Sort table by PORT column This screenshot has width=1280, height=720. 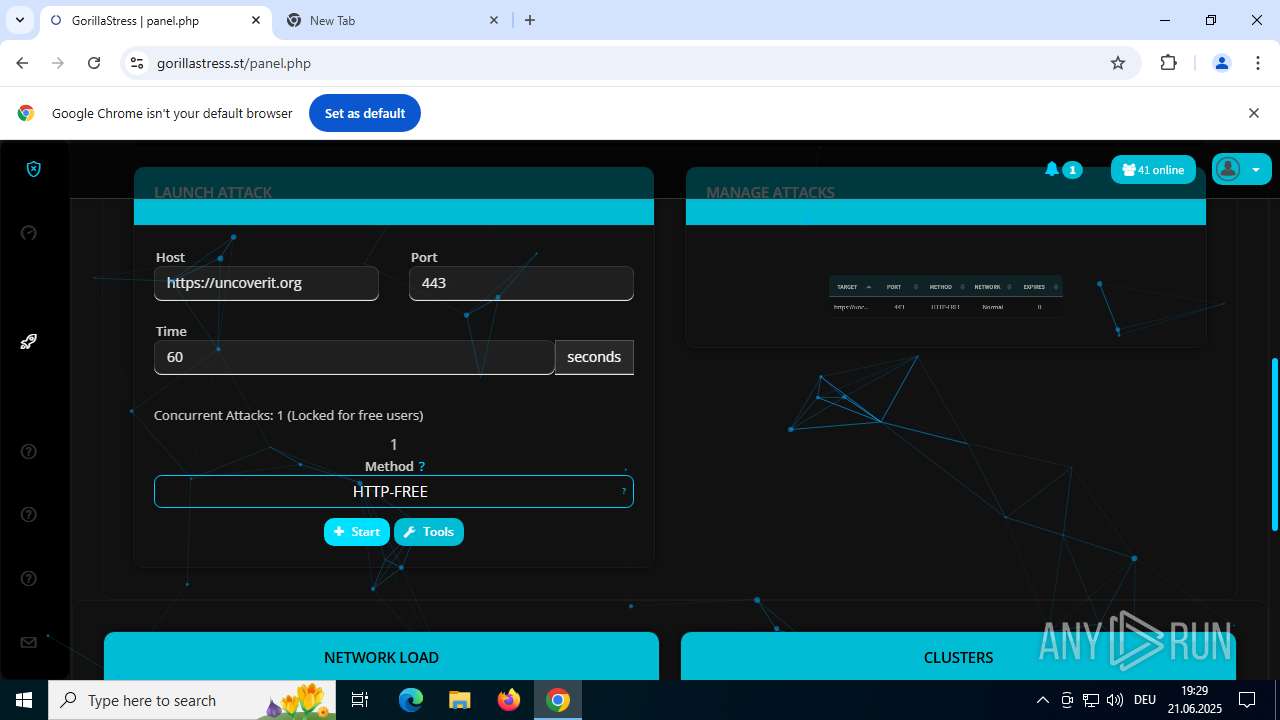[901, 287]
